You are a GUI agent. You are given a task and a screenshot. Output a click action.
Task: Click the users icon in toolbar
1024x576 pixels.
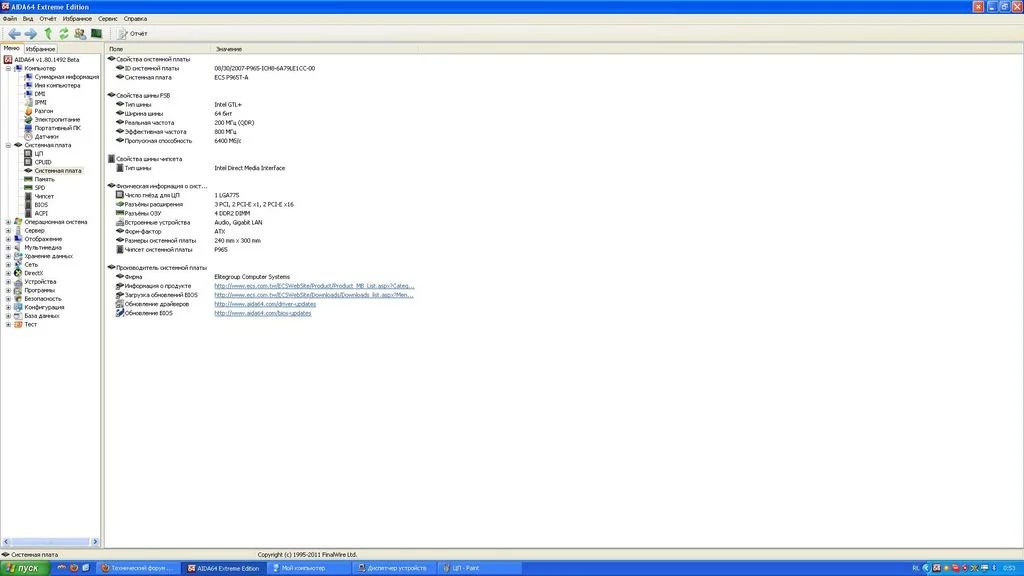tap(80, 33)
